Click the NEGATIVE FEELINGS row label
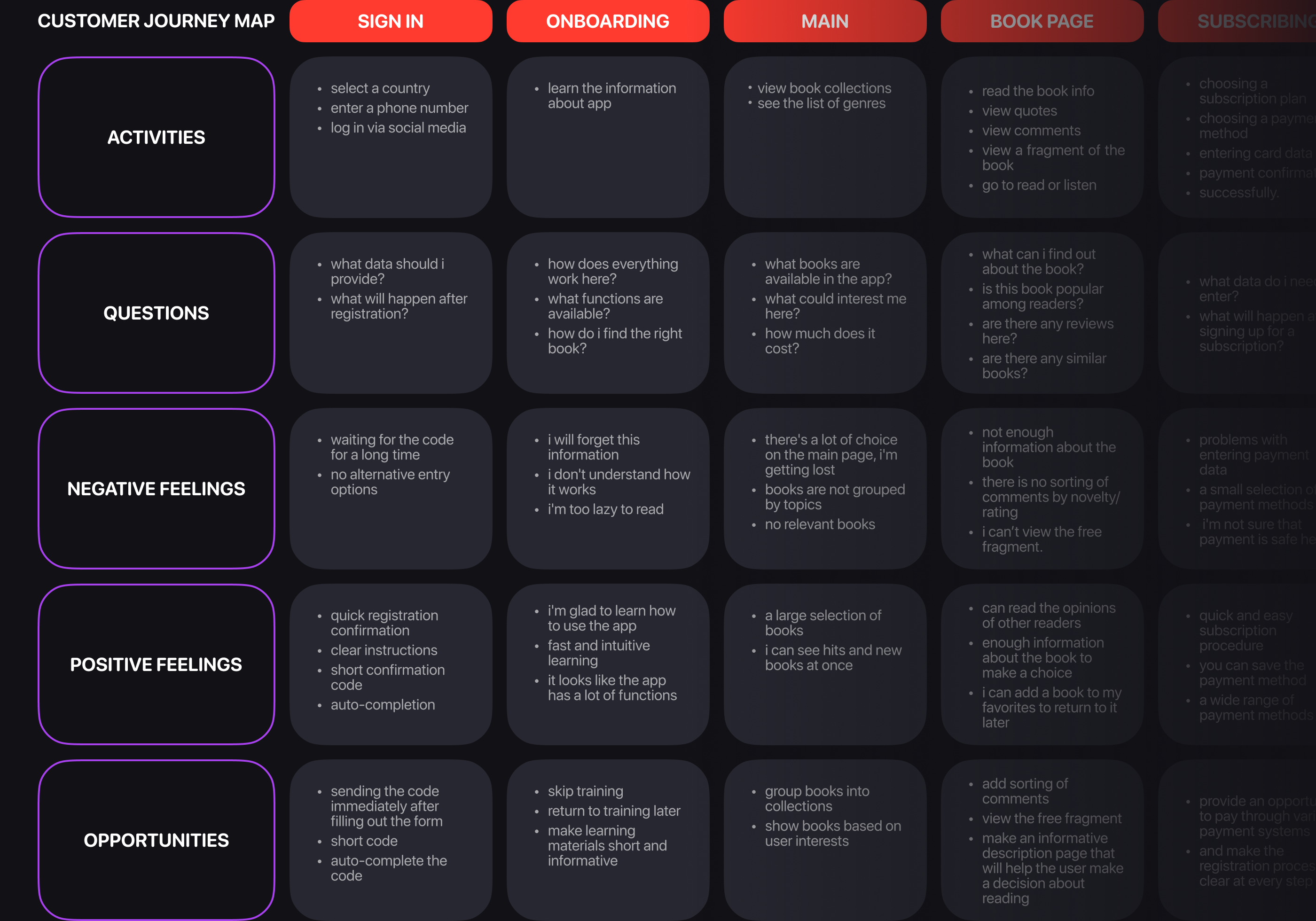1316x921 pixels. click(156, 488)
